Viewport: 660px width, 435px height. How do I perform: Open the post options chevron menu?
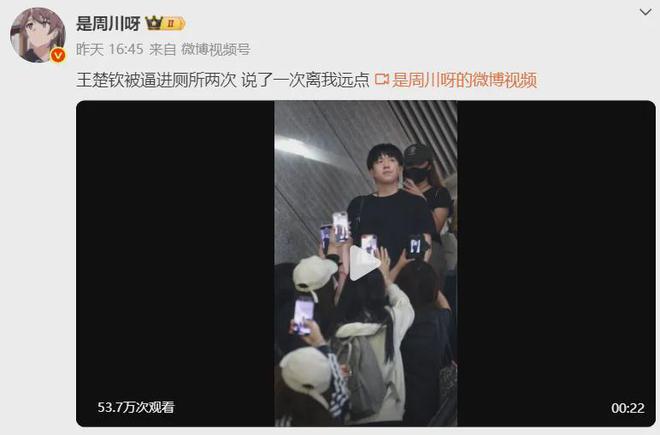coord(645,12)
